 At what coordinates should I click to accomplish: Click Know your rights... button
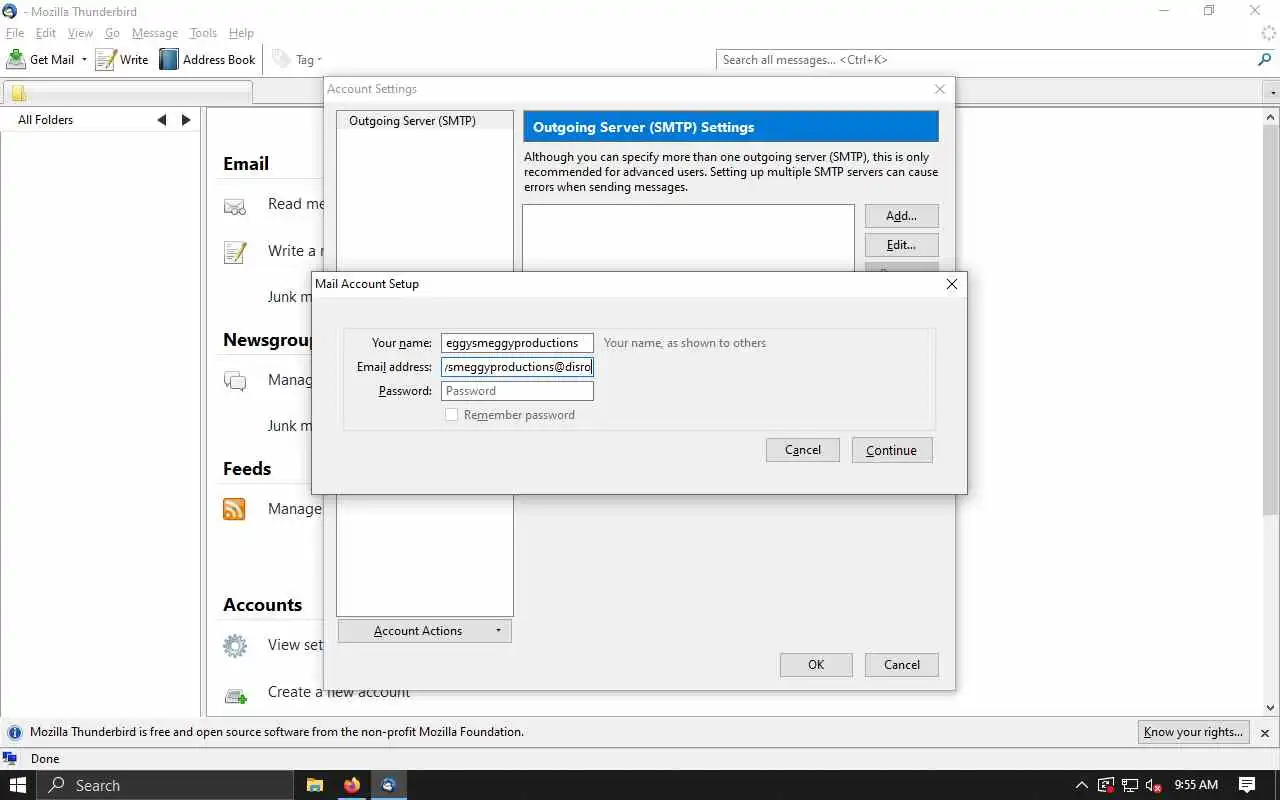tap(1194, 732)
